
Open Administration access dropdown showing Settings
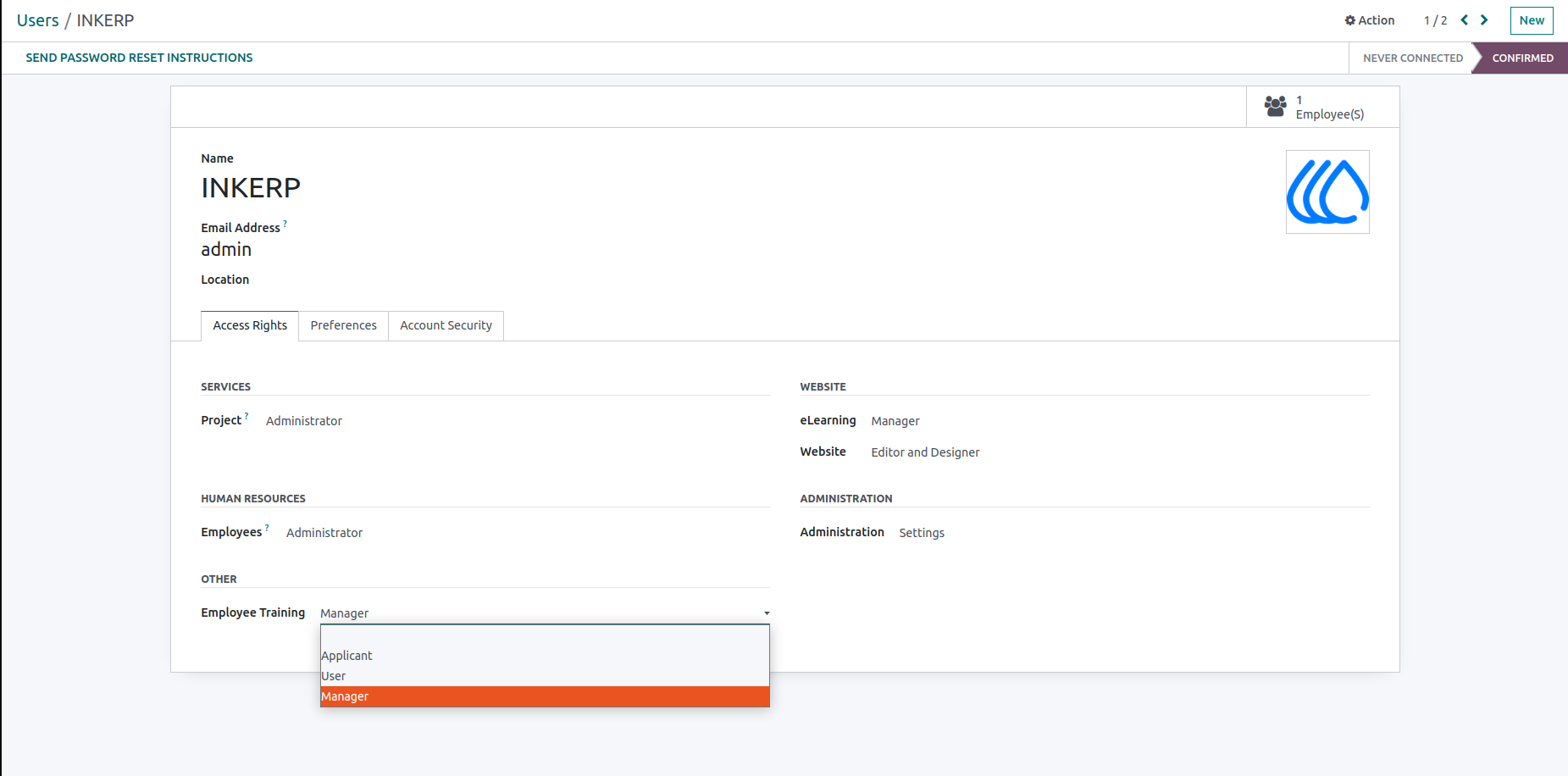922,533
